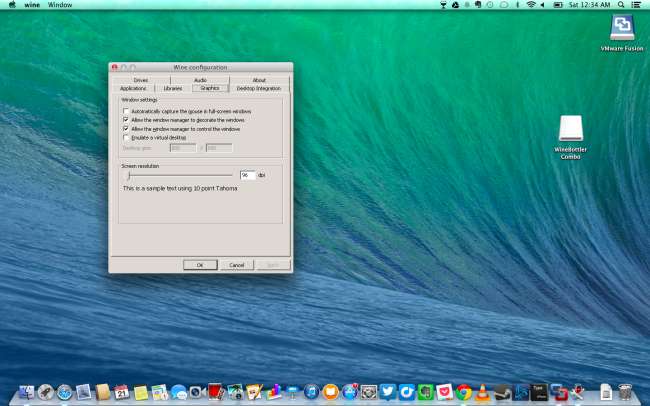Click the Apple menu icon

pyautogui.click(x=11, y=5)
